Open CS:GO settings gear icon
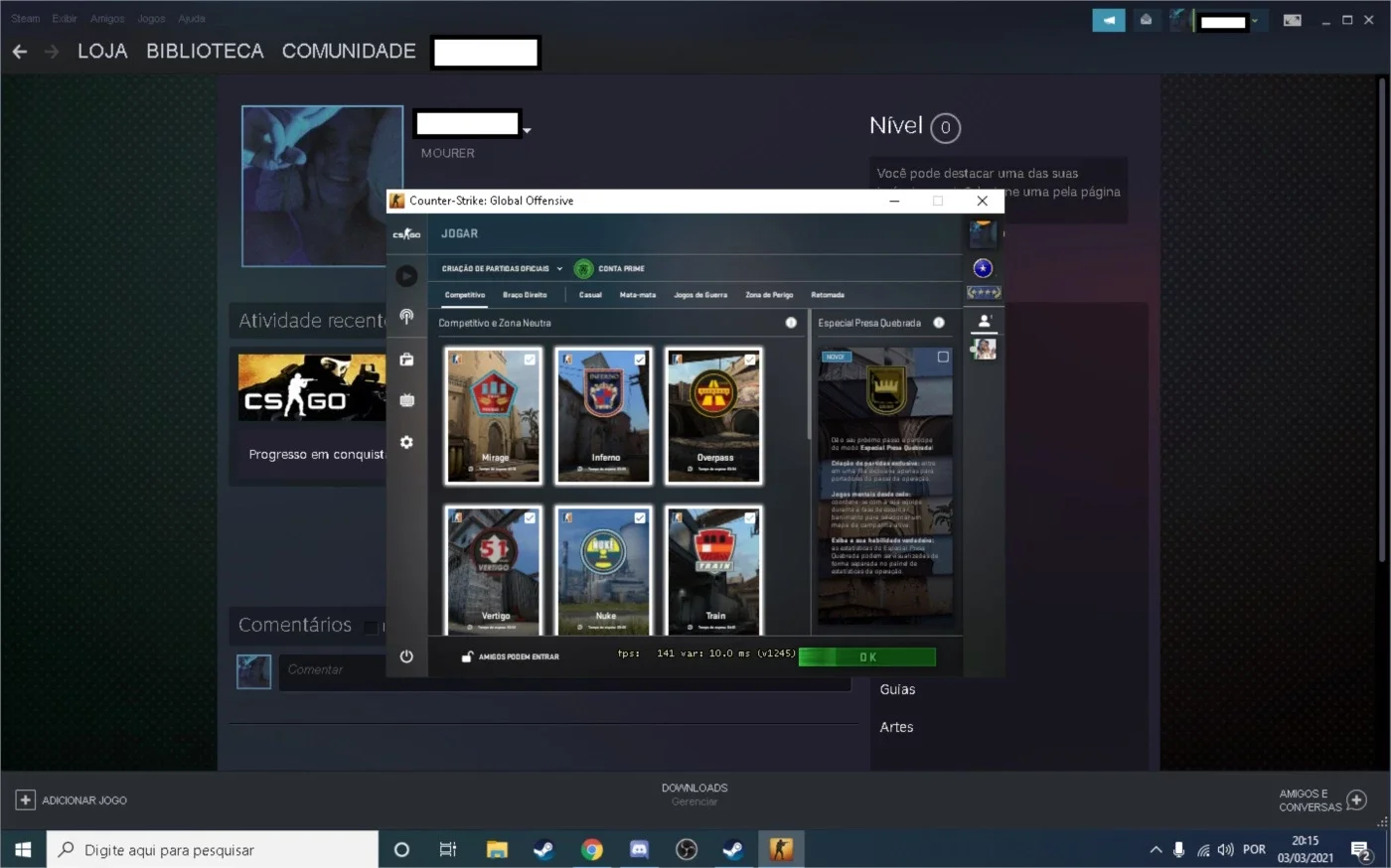1391x868 pixels. pyautogui.click(x=406, y=442)
